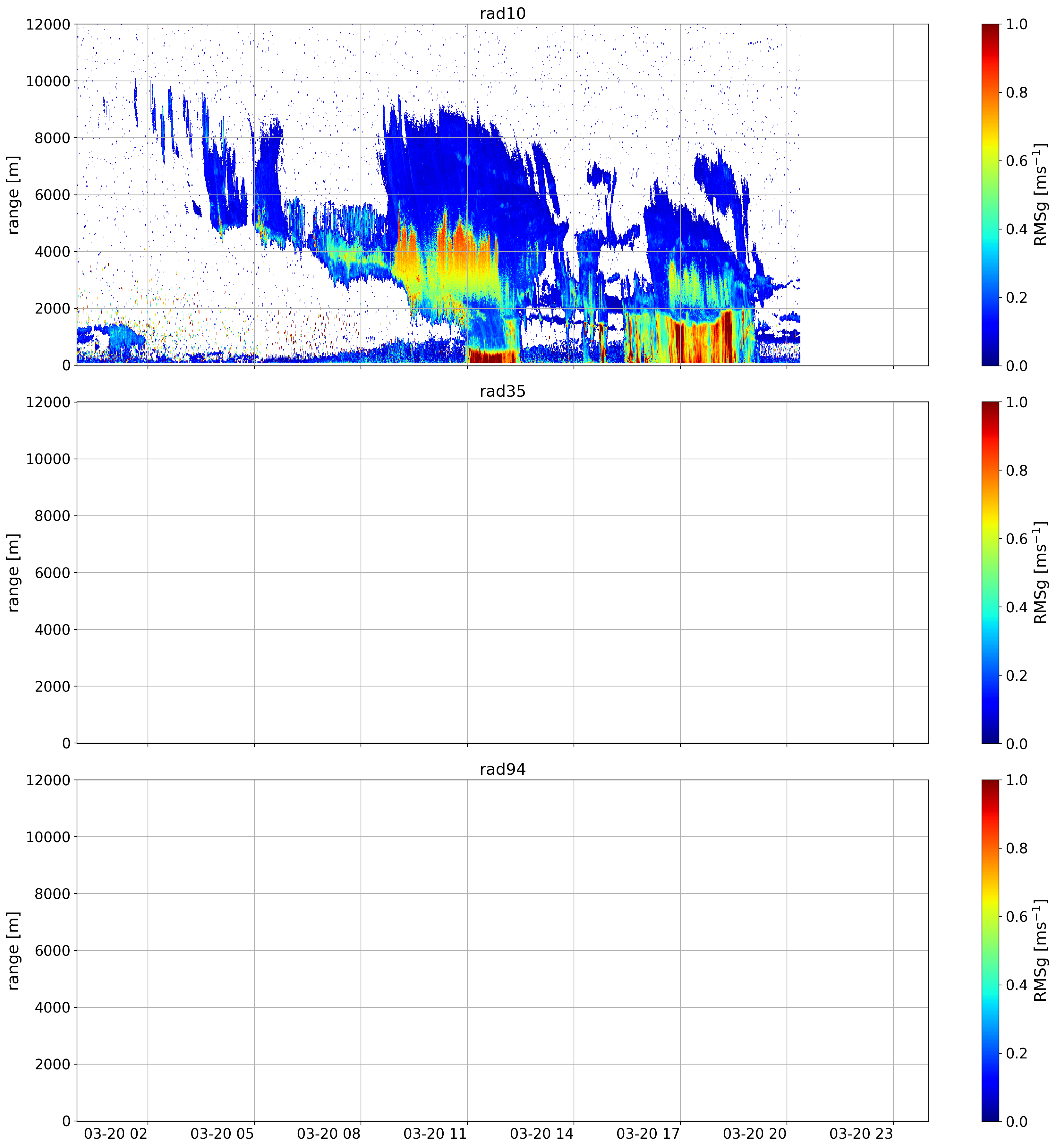Select the colorbar beside the rad94 panel
Viewport: 1057px width, 1148px height.
click(990, 951)
